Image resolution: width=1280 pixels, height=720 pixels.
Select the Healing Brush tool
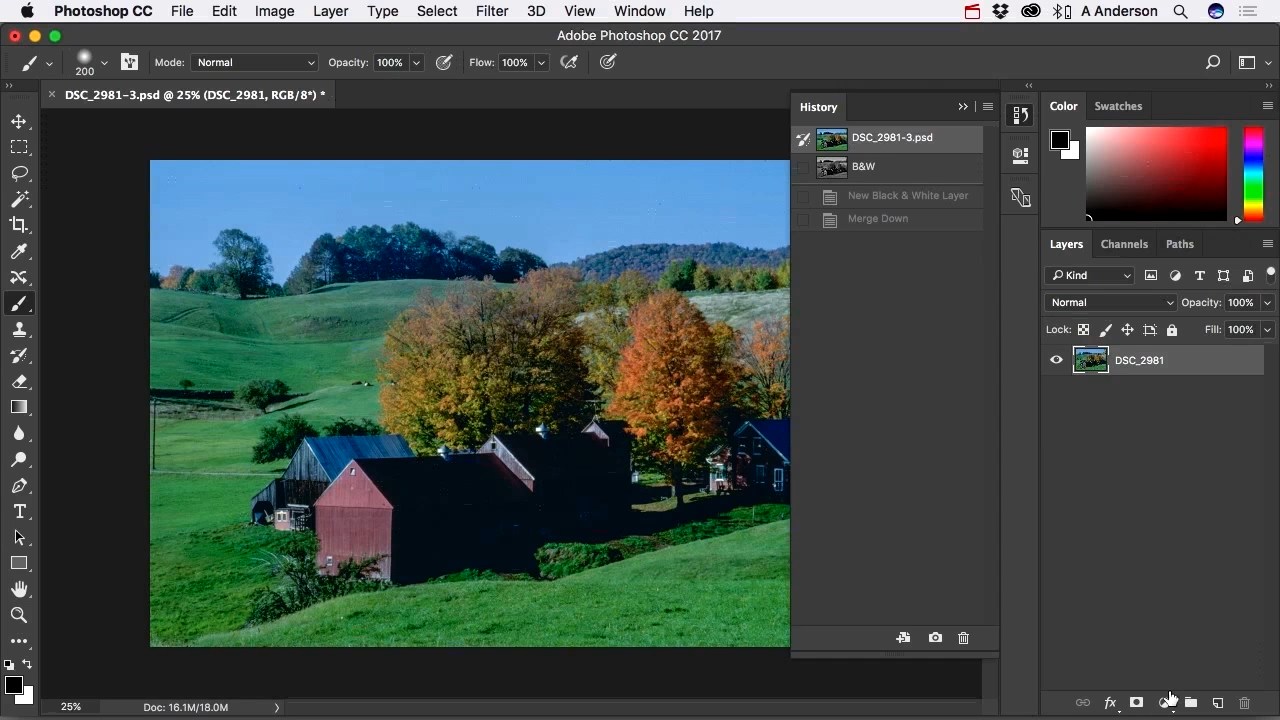click(x=19, y=277)
